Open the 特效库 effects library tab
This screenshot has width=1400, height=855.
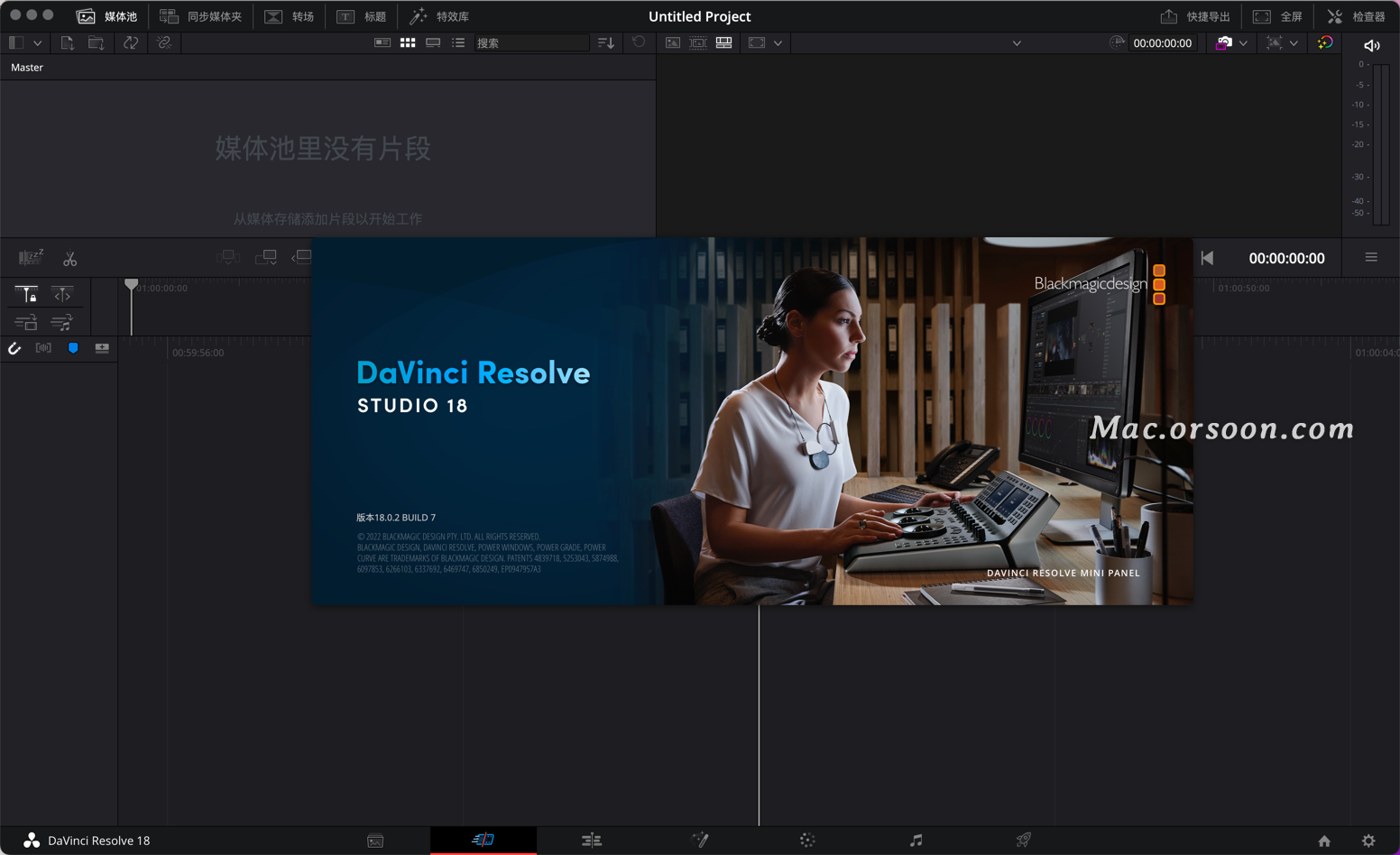(439, 16)
